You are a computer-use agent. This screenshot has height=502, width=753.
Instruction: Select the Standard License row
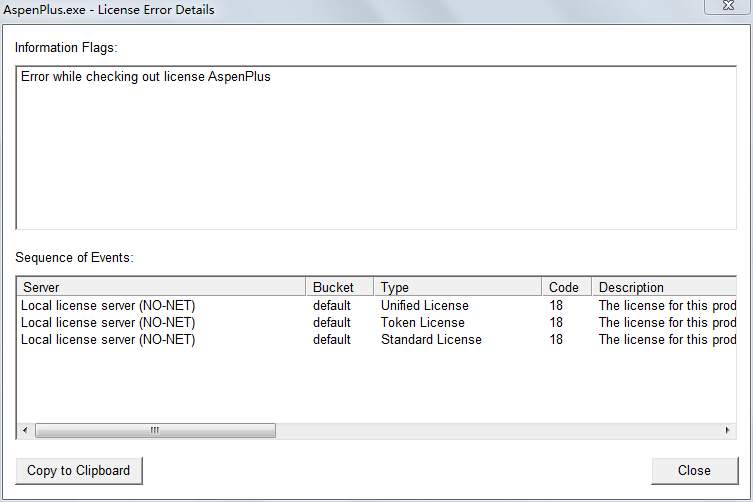tap(377, 340)
